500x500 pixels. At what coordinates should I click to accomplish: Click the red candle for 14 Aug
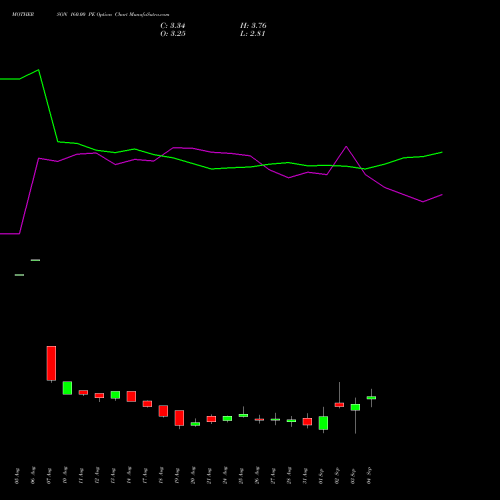click(x=131, y=396)
